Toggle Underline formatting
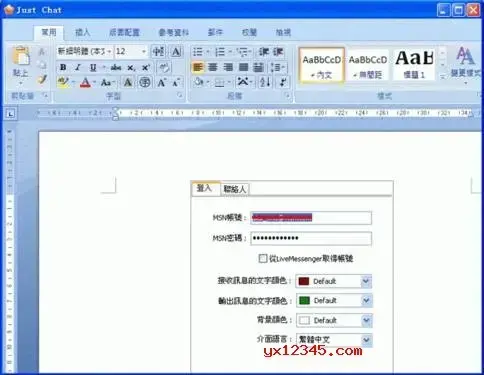This screenshot has height=375, width=484. click(93, 67)
